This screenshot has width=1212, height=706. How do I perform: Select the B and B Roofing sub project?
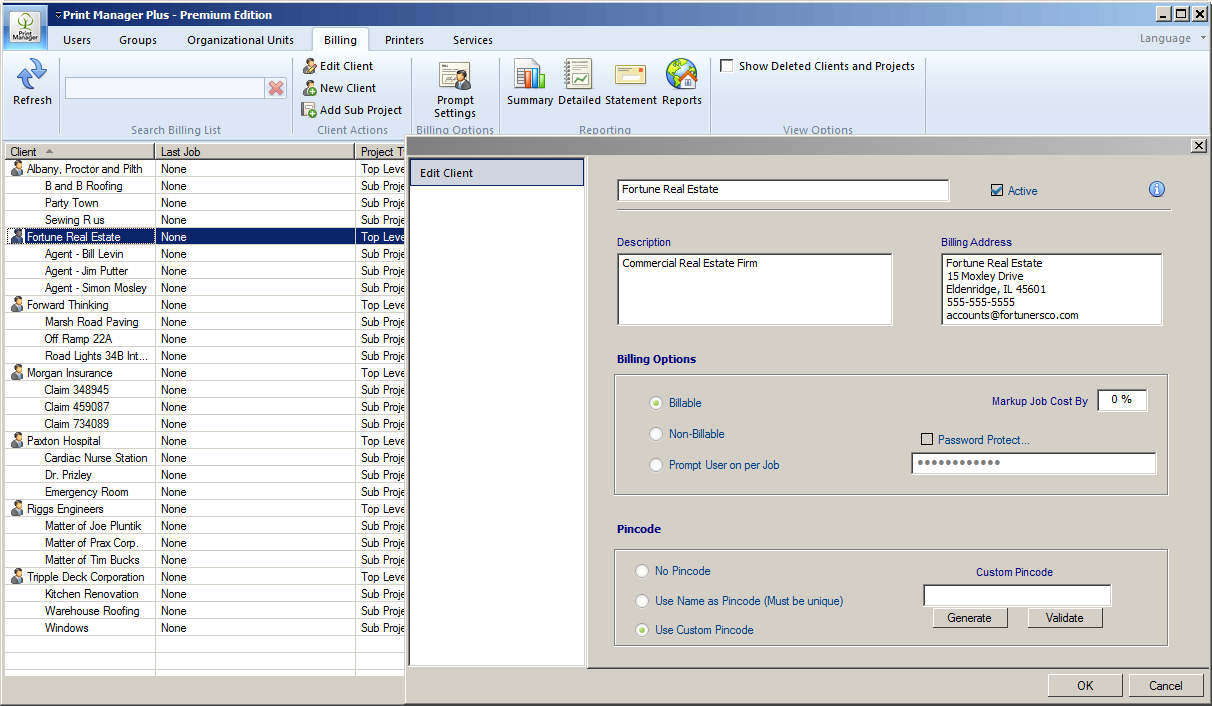coord(205,185)
